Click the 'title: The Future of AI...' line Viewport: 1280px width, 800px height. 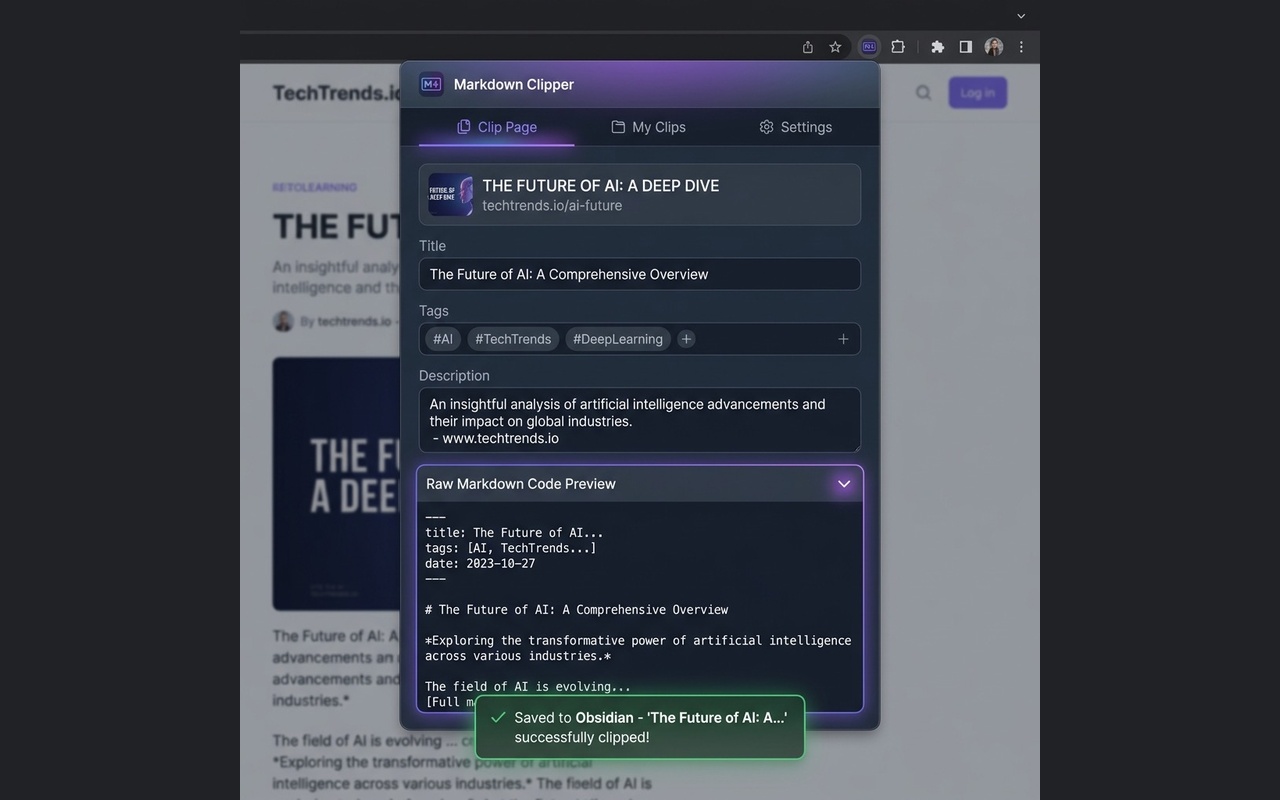click(x=514, y=533)
